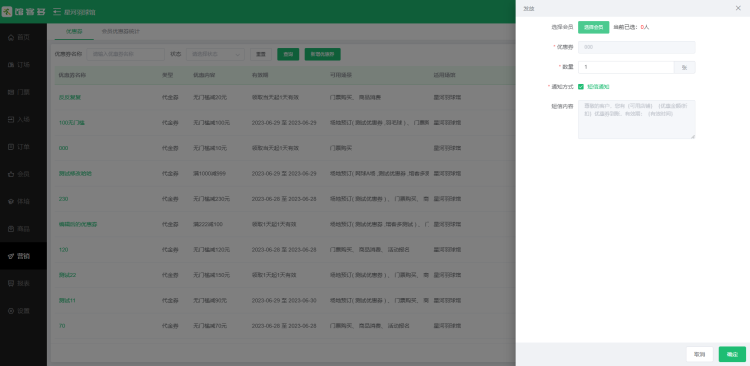Click the graduation-cap training sidebar icon
The width and height of the screenshot is (750, 366).
tap(11, 201)
